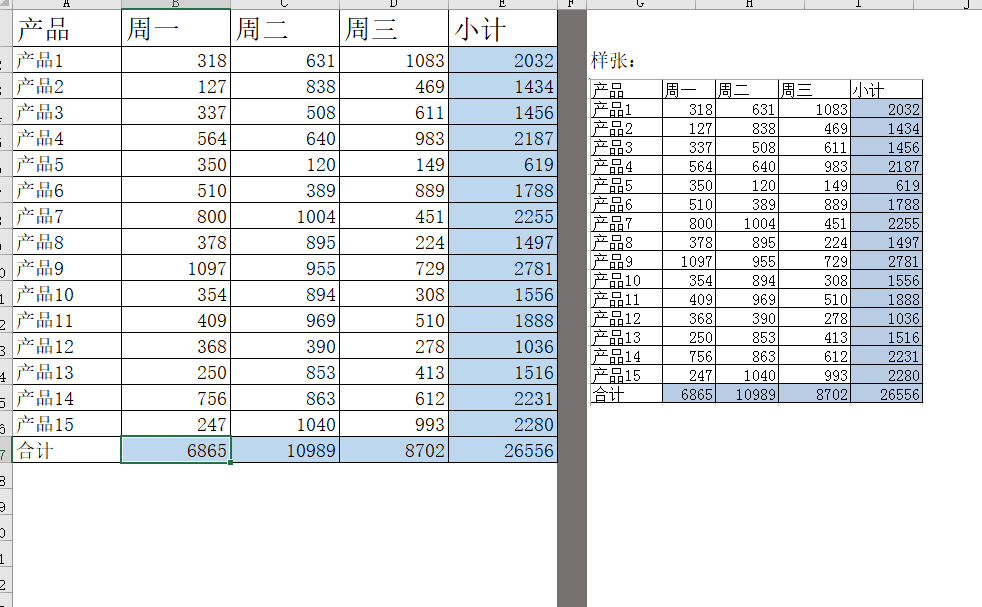Select 小计 value 1434 in main table
The image size is (982, 607).
(x=503, y=86)
